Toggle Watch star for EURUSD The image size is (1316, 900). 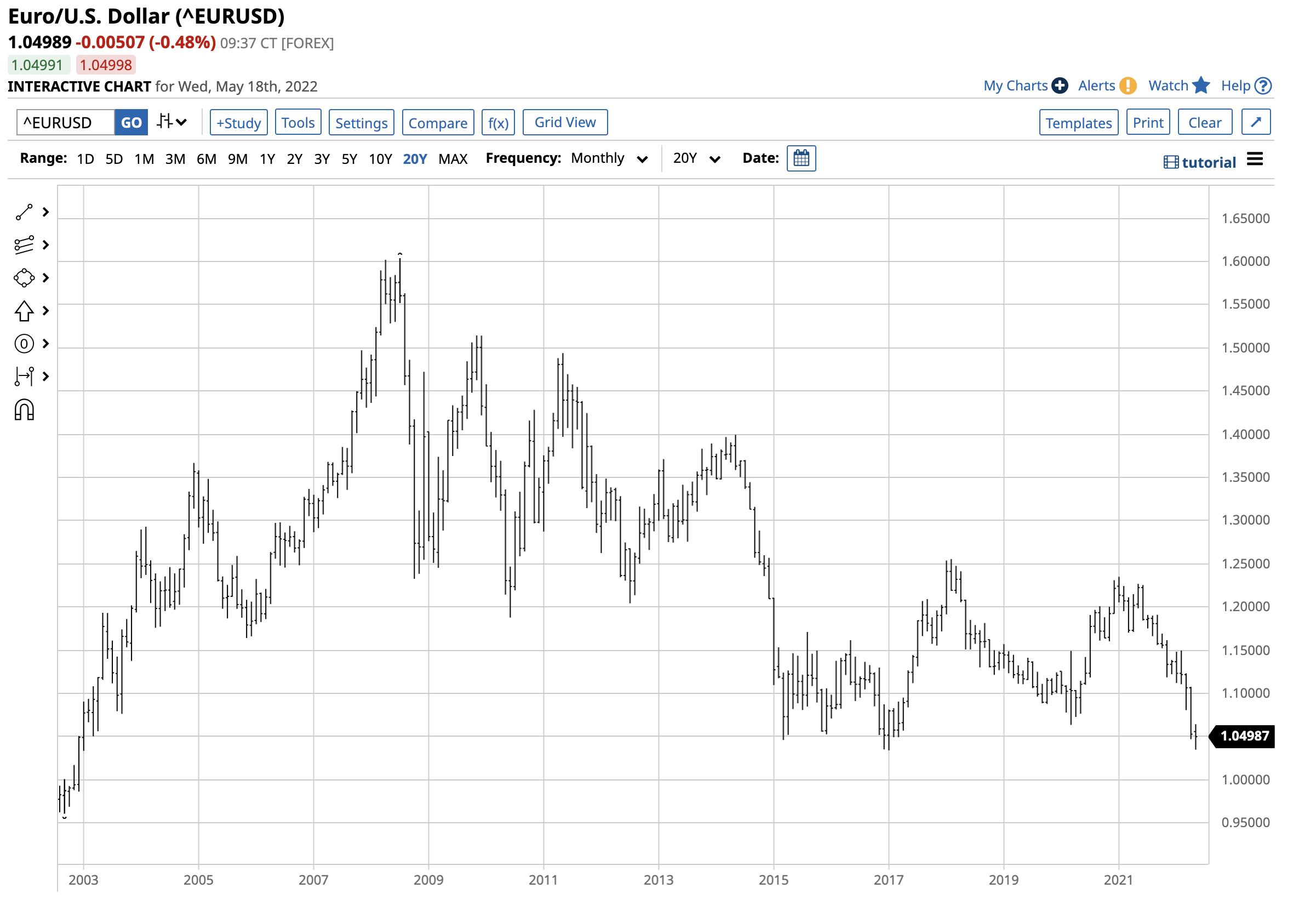click(1200, 86)
